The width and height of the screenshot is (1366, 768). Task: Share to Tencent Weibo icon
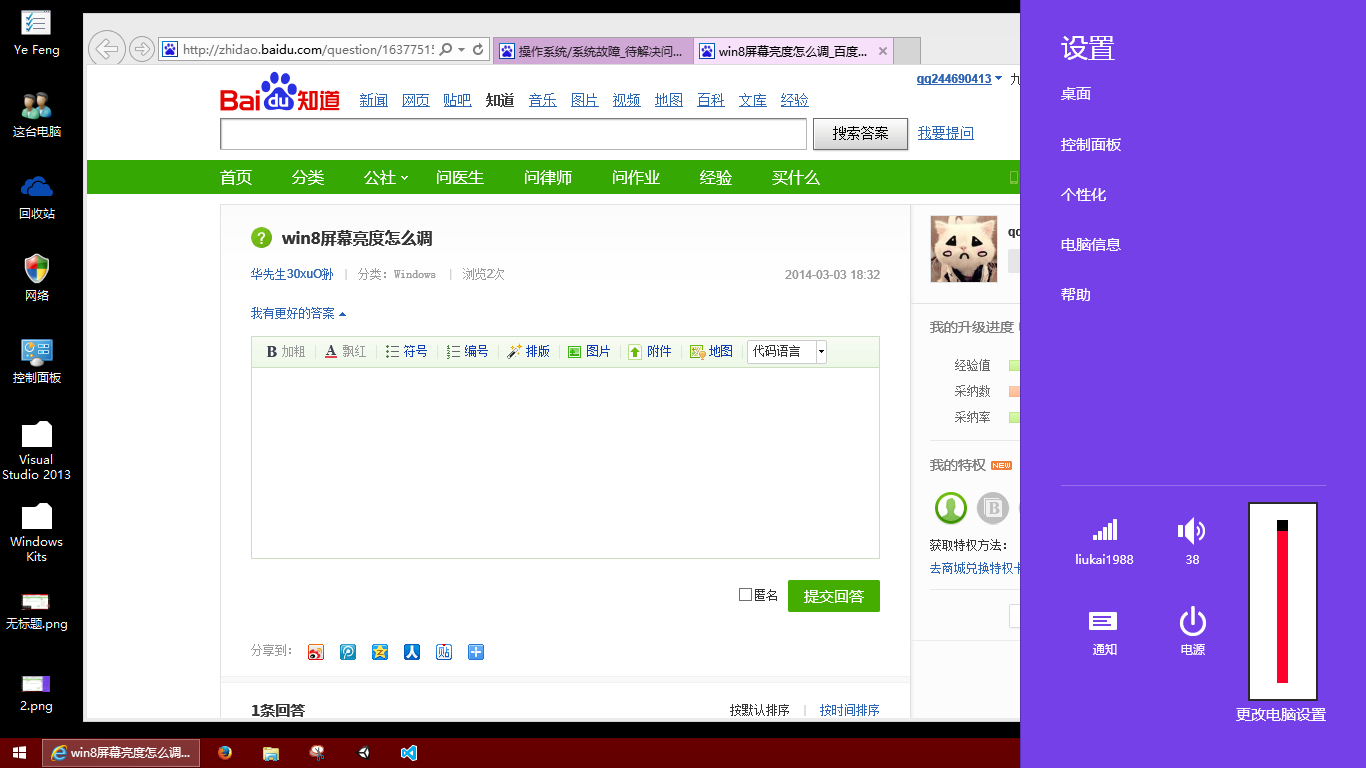tap(348, 652)
